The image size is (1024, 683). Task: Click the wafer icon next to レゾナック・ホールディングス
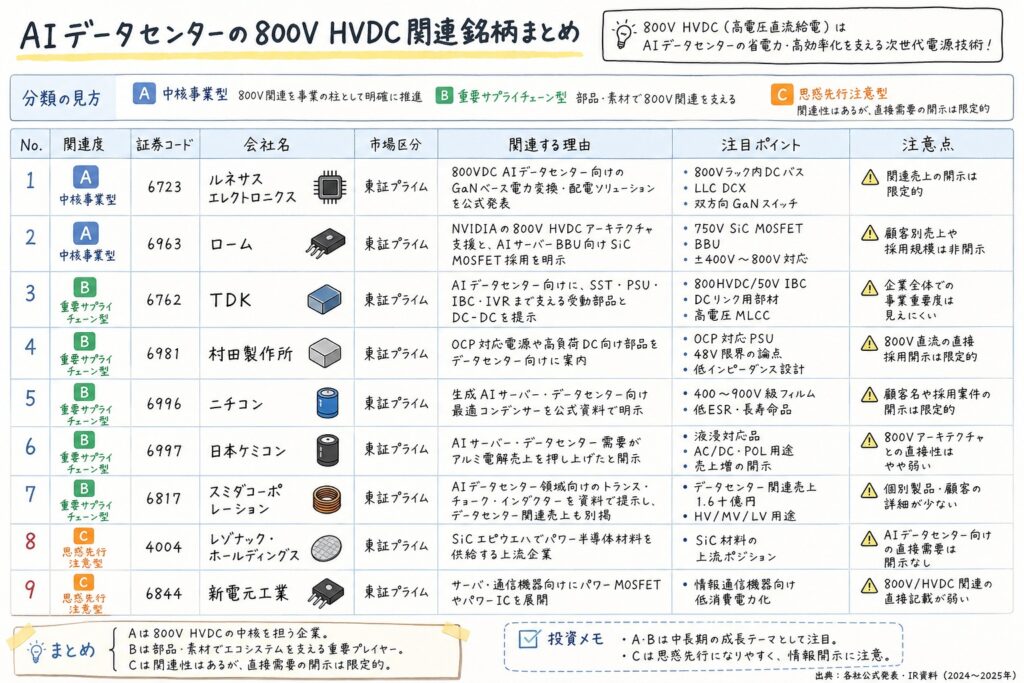(326, 548)
